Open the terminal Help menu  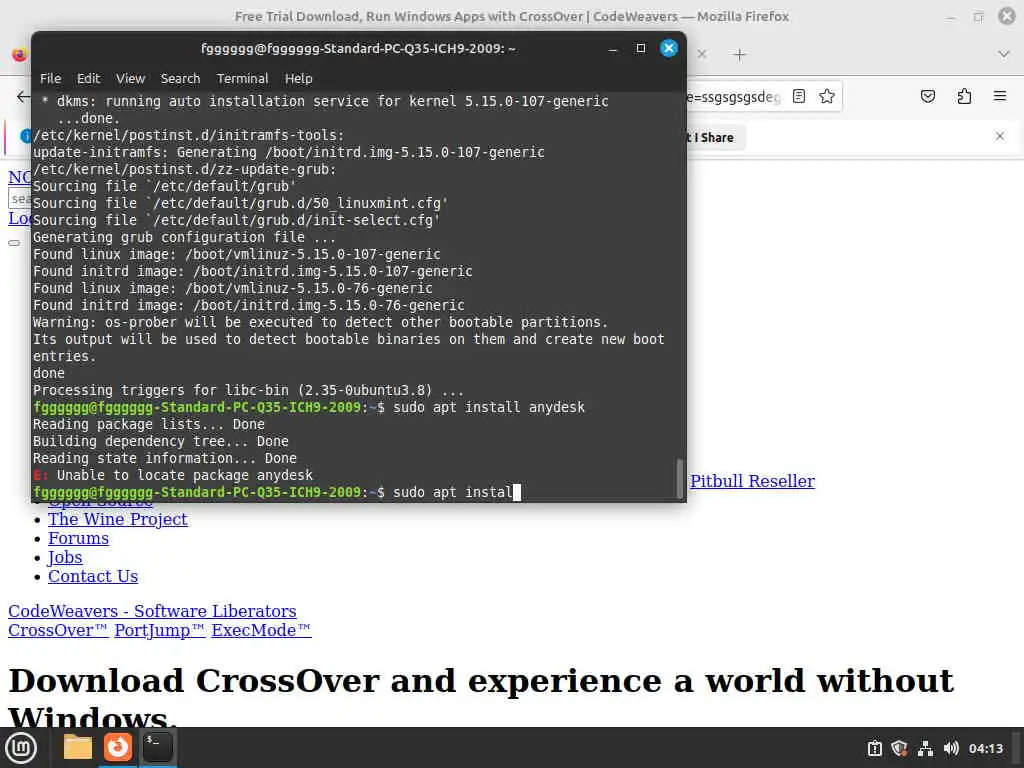click(x=298, y=78)
